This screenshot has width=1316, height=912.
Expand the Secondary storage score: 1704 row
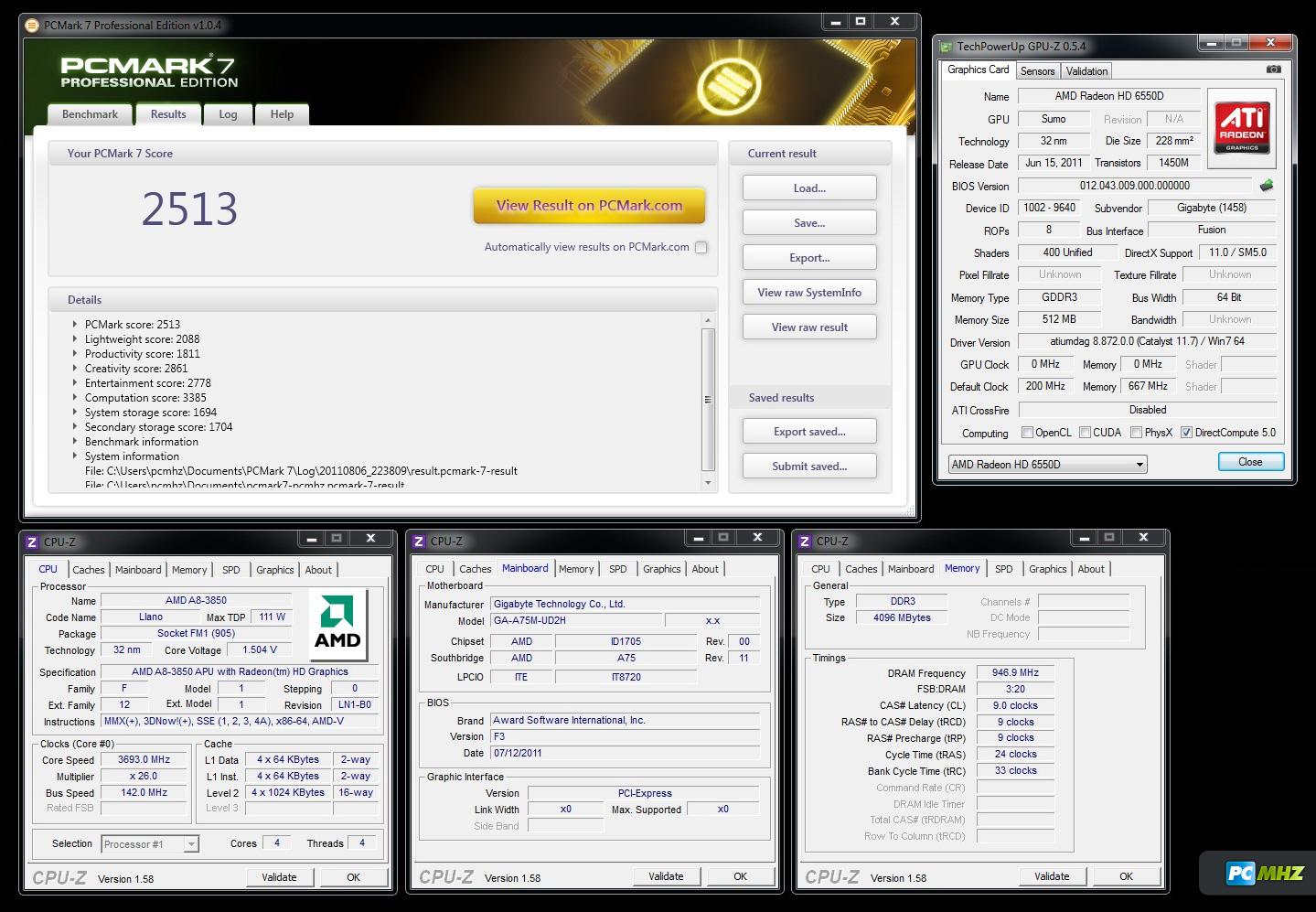[75, 426]
